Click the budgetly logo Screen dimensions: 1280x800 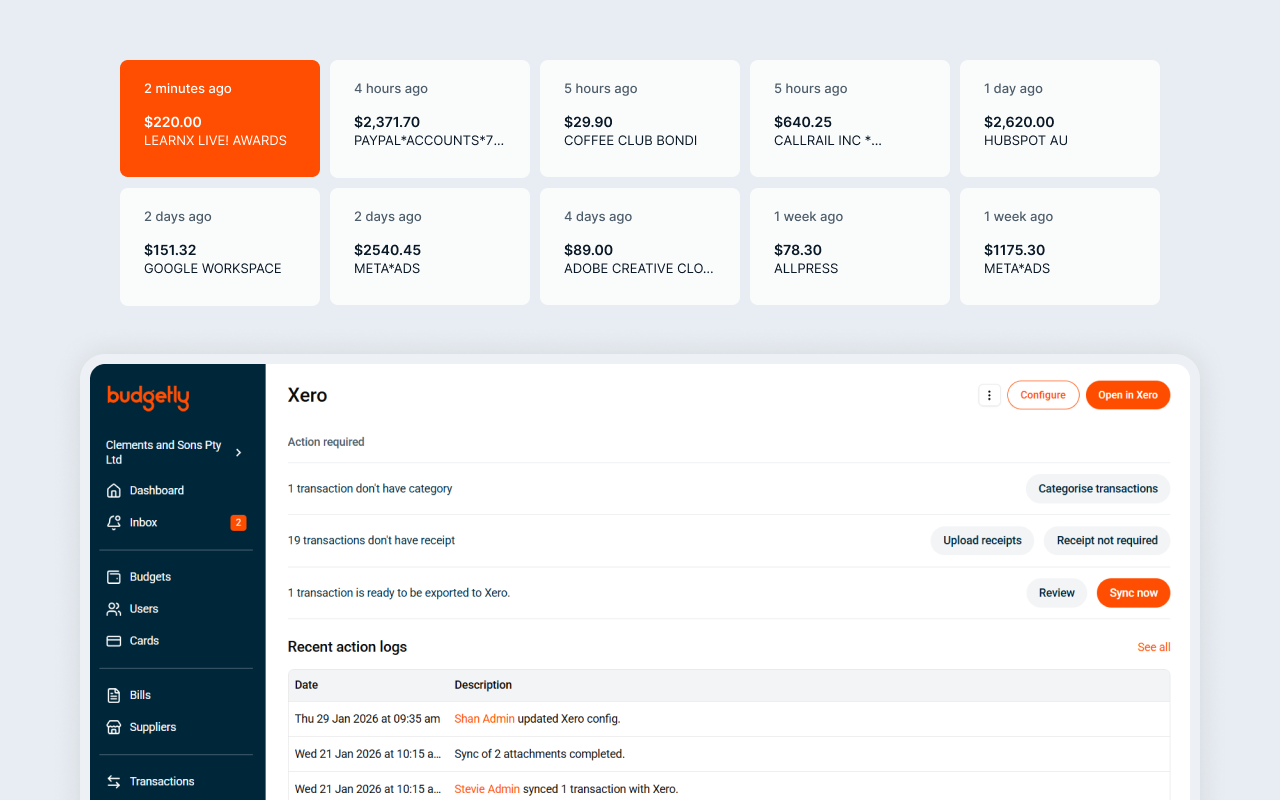click(x=147, y=397)
